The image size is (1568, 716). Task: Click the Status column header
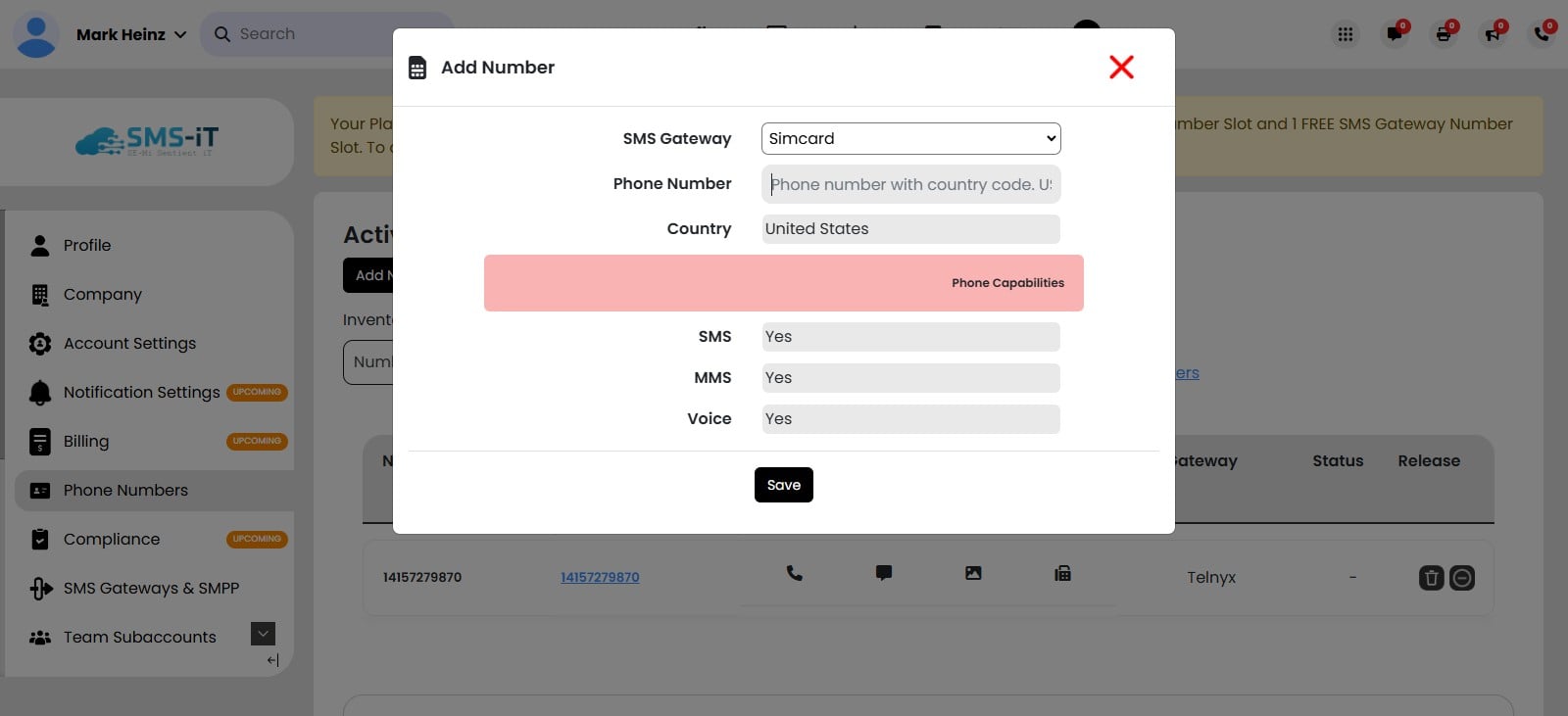(1338, 461)
